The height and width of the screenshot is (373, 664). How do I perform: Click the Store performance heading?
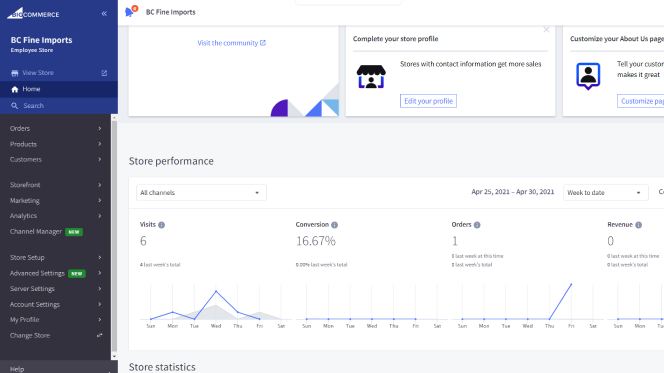(x=171, y=161)
